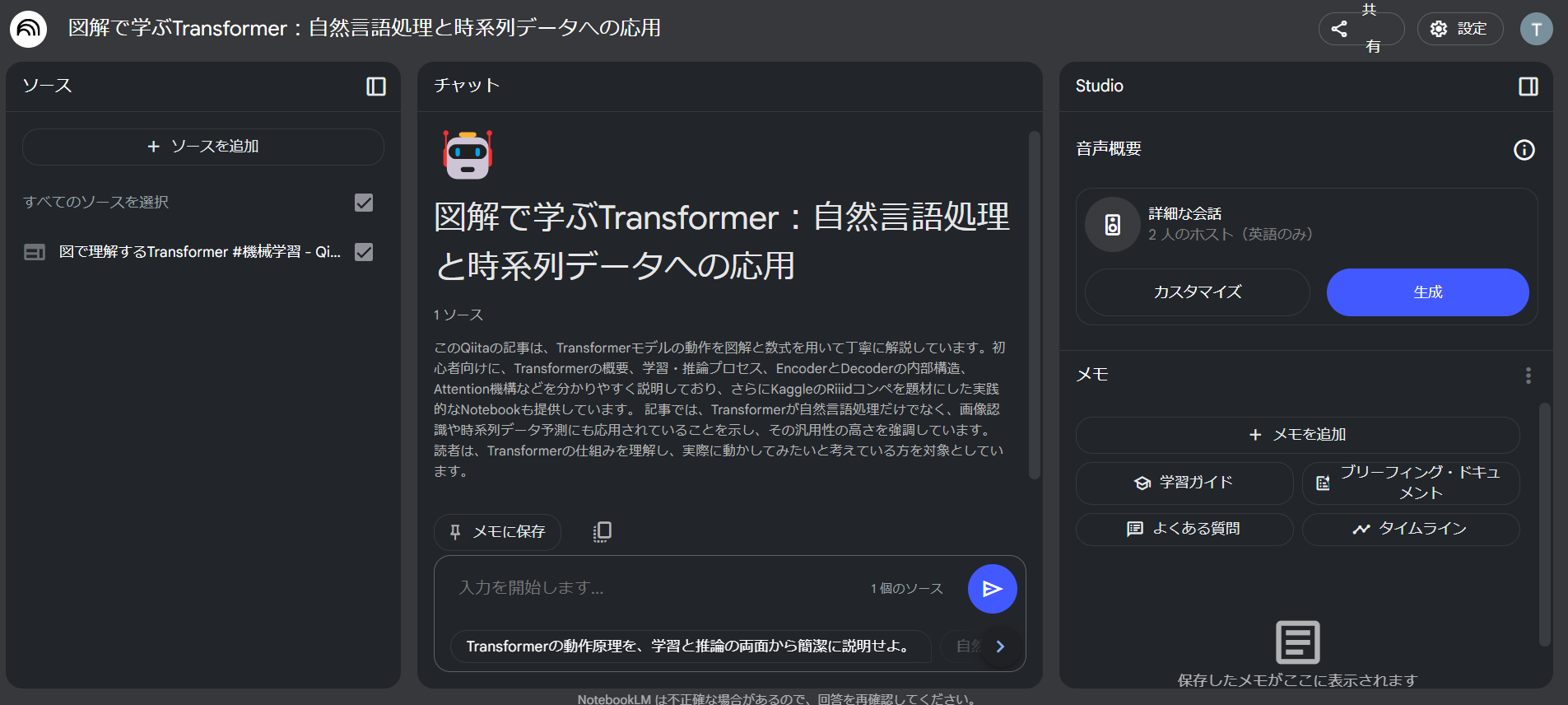Collapse the ソース panel icon
The width and height of the screenshot is (1568, 705).
(x=376, y=86)
